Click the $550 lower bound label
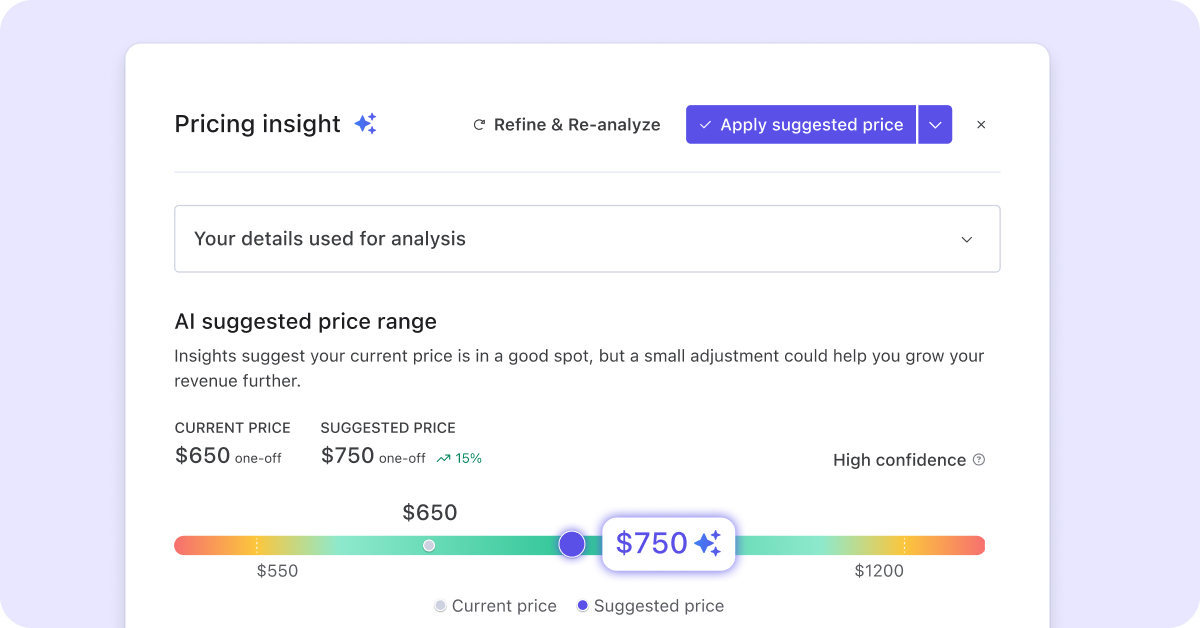This screenshot has height=628, width=1200. 277,571
